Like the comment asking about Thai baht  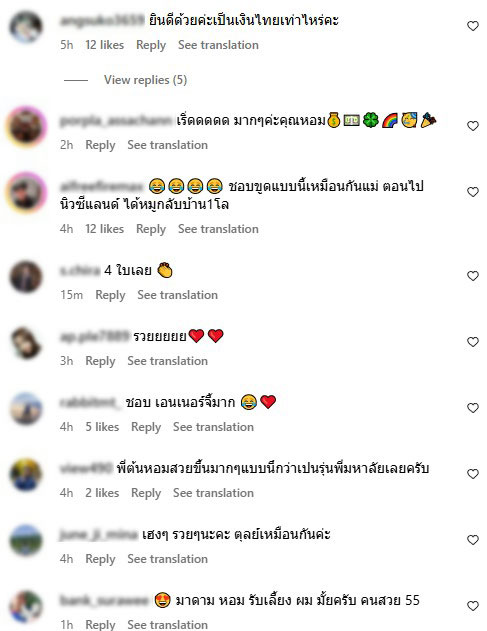473,26
